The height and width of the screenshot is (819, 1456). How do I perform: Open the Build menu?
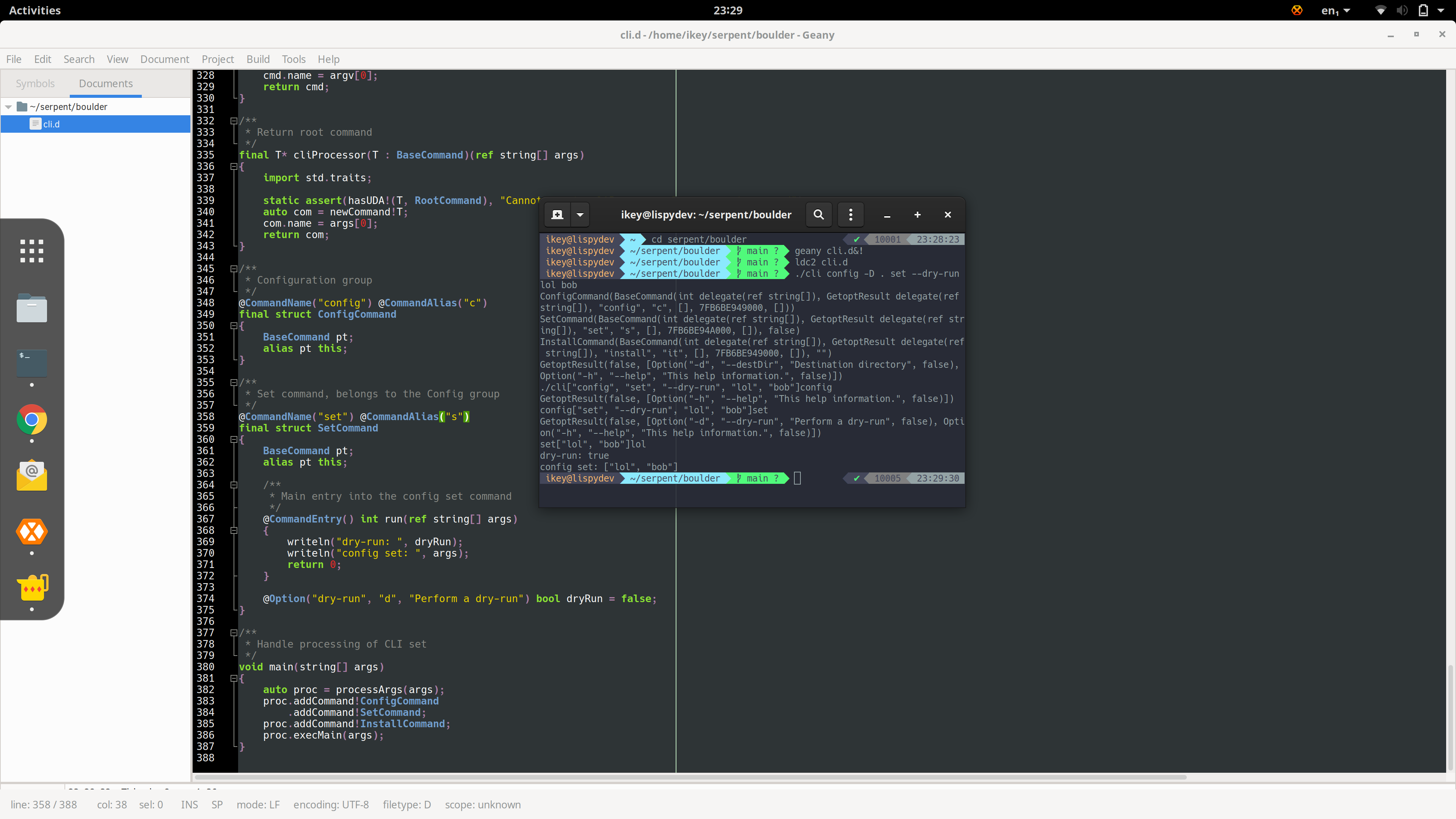[258, 60]
